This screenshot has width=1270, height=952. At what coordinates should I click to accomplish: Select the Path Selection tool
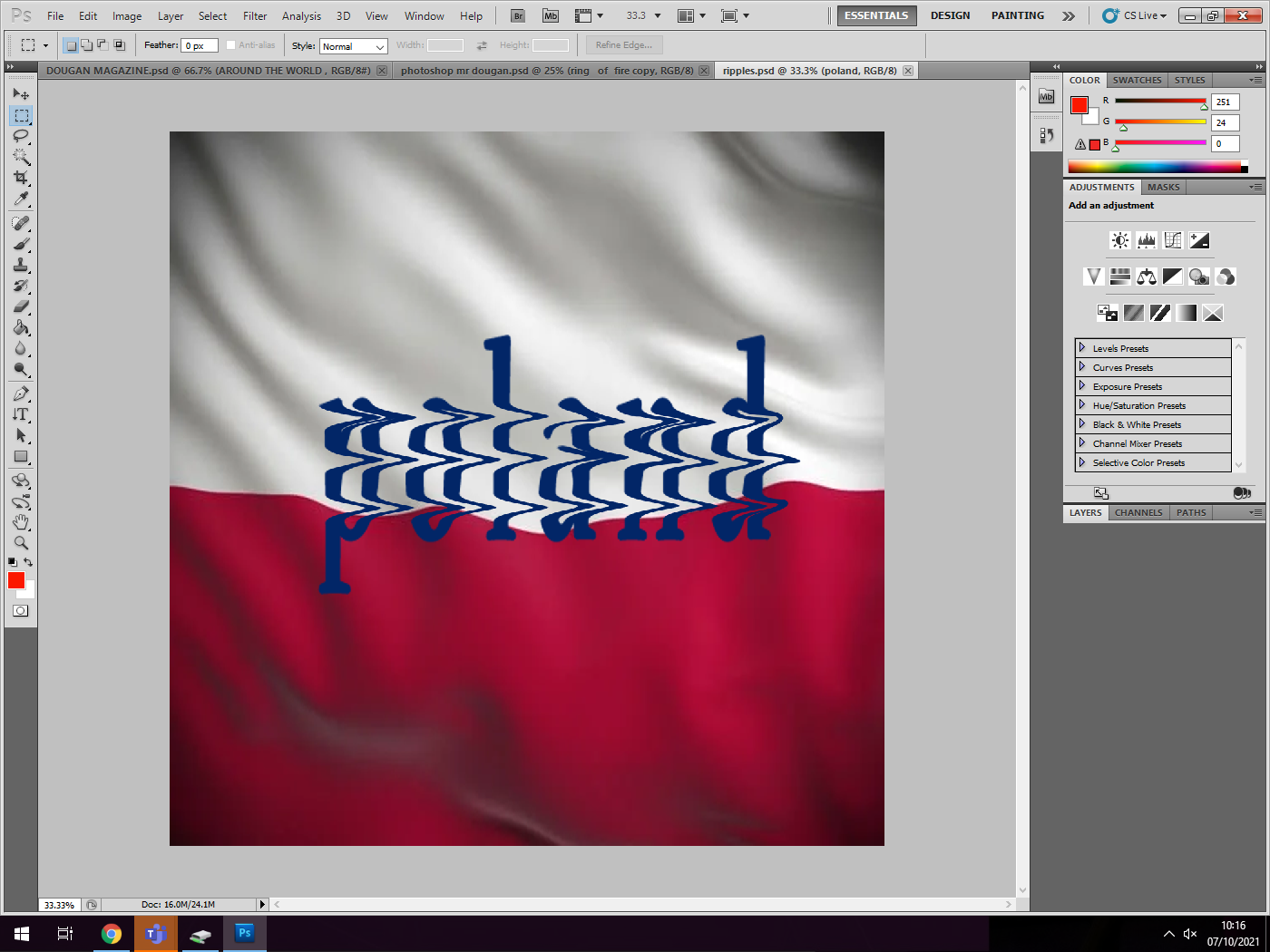[x=21, y=435]
